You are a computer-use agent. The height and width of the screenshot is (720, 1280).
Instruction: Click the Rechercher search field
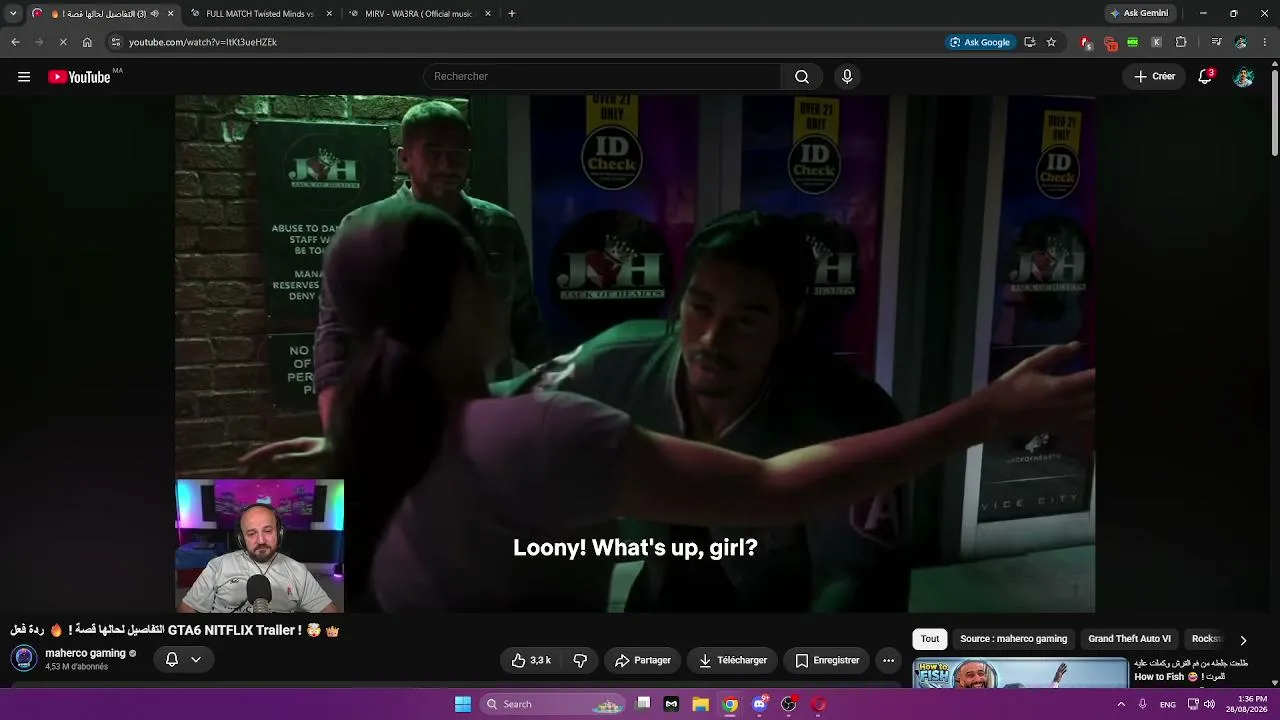click(x=602, y=77)
